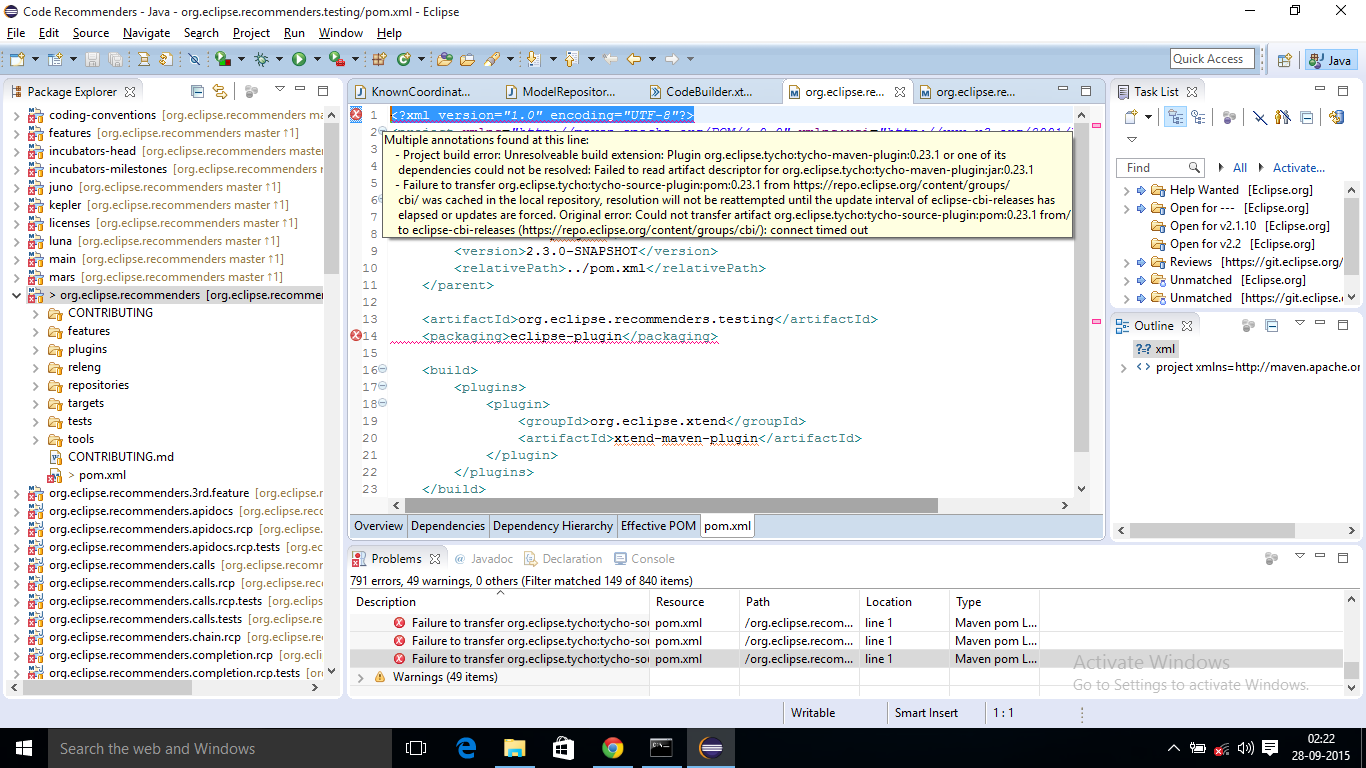Open File Explorer from the taskbar
Screen dimensions: 1366x768
[x=514, y=748]
